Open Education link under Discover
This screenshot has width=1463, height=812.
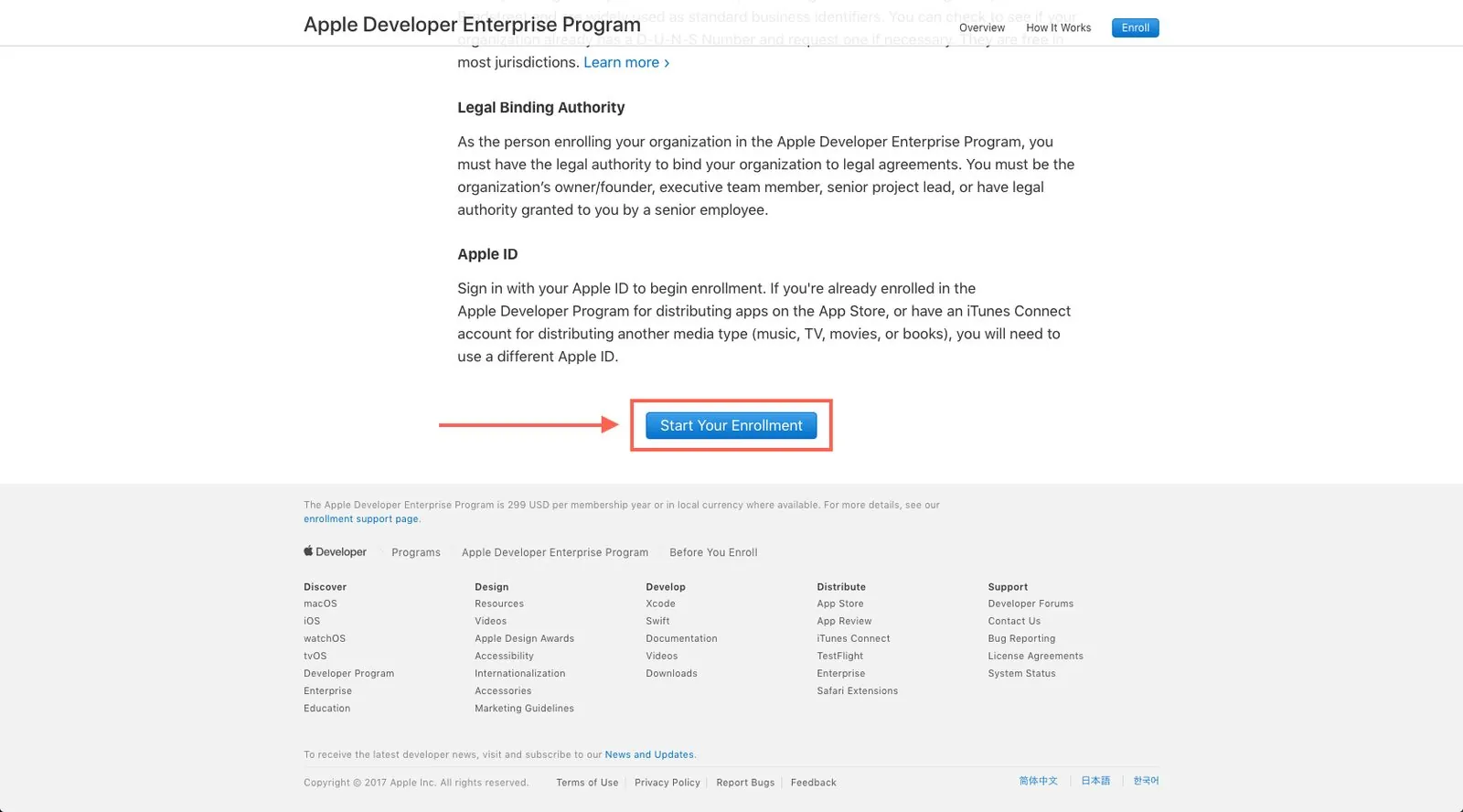click(x=326, y=708)
